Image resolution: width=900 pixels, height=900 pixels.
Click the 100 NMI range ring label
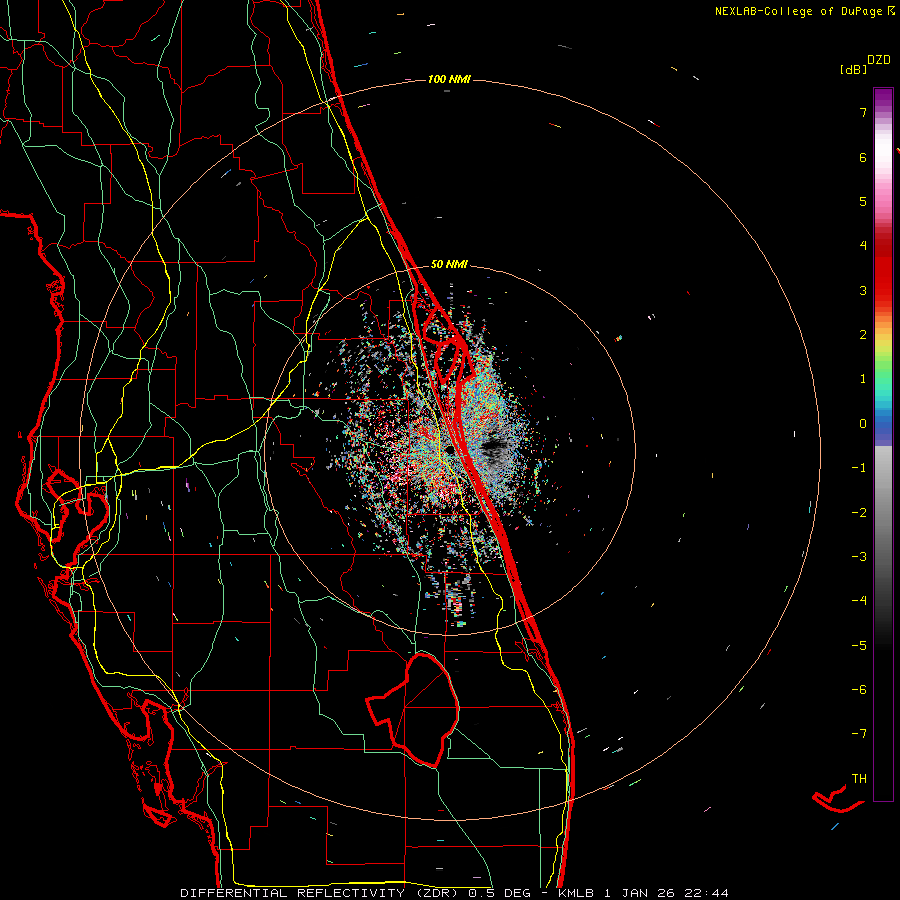click(449, 79)
